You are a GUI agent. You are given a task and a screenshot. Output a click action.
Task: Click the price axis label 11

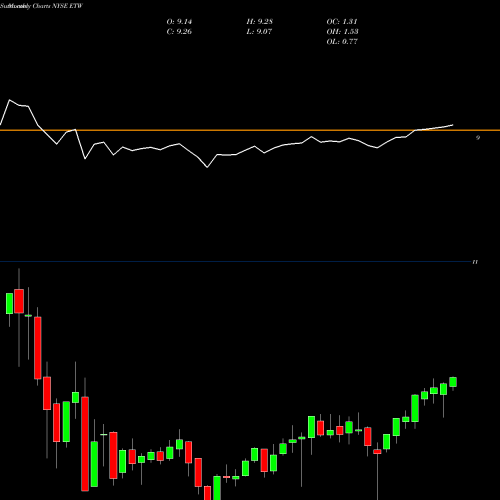pyautogui.click(x=475, y=262)
